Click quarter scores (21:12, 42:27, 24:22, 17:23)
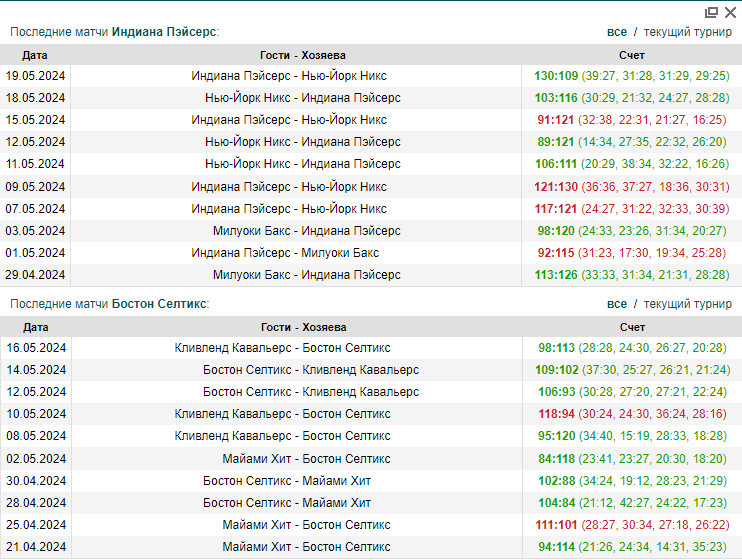Screen dimensions: 742x560 click(653, 503)
